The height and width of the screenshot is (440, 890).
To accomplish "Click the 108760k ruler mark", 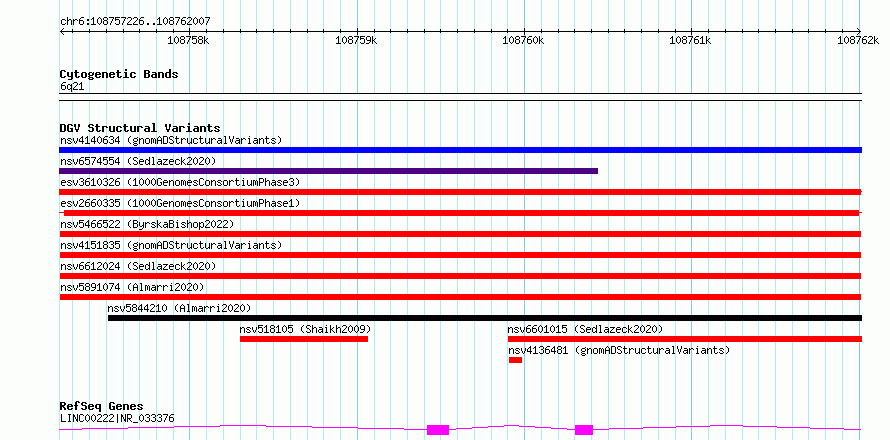I will tap(523, 40).
